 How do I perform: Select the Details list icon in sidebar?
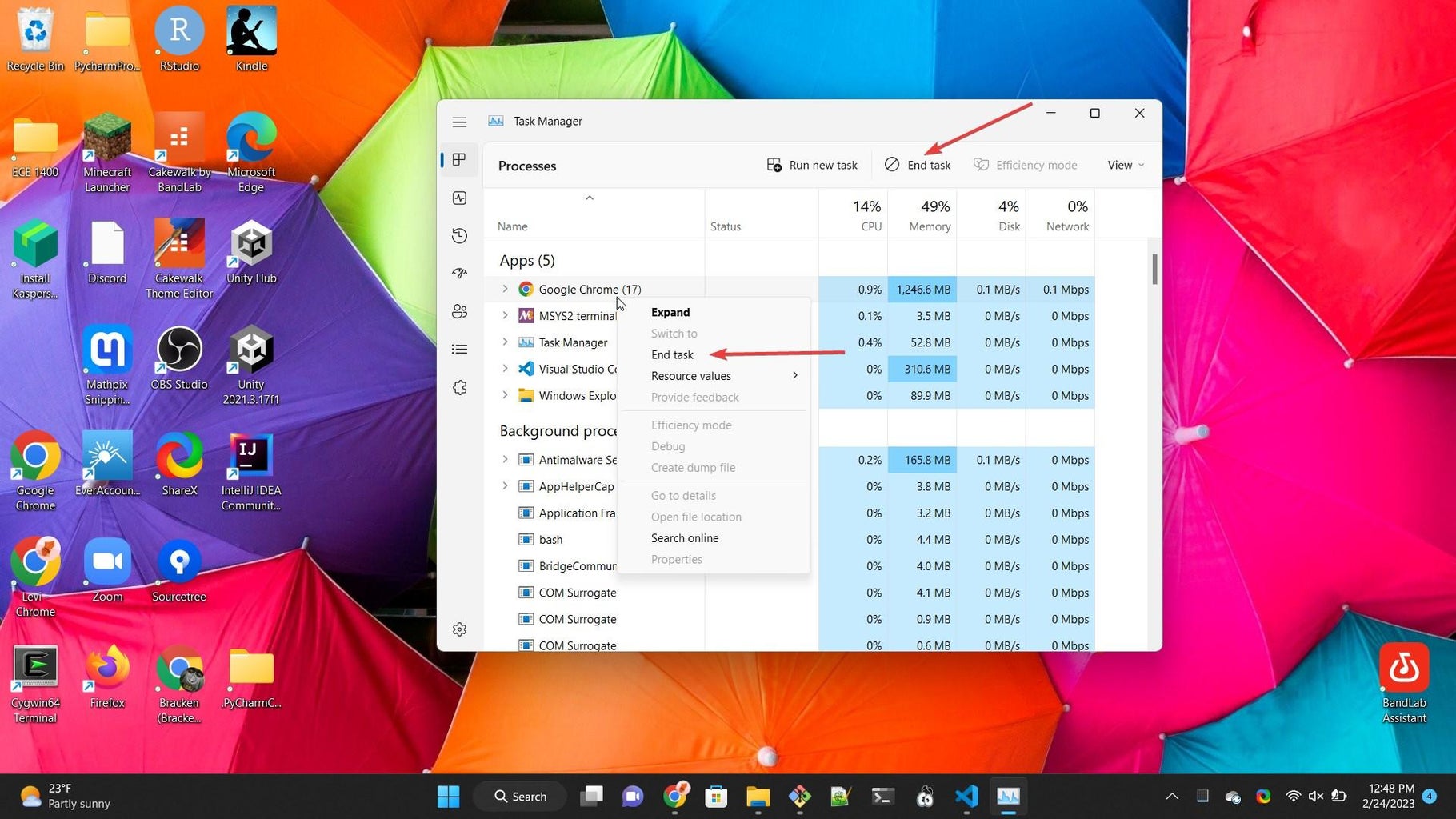point(459,349)
